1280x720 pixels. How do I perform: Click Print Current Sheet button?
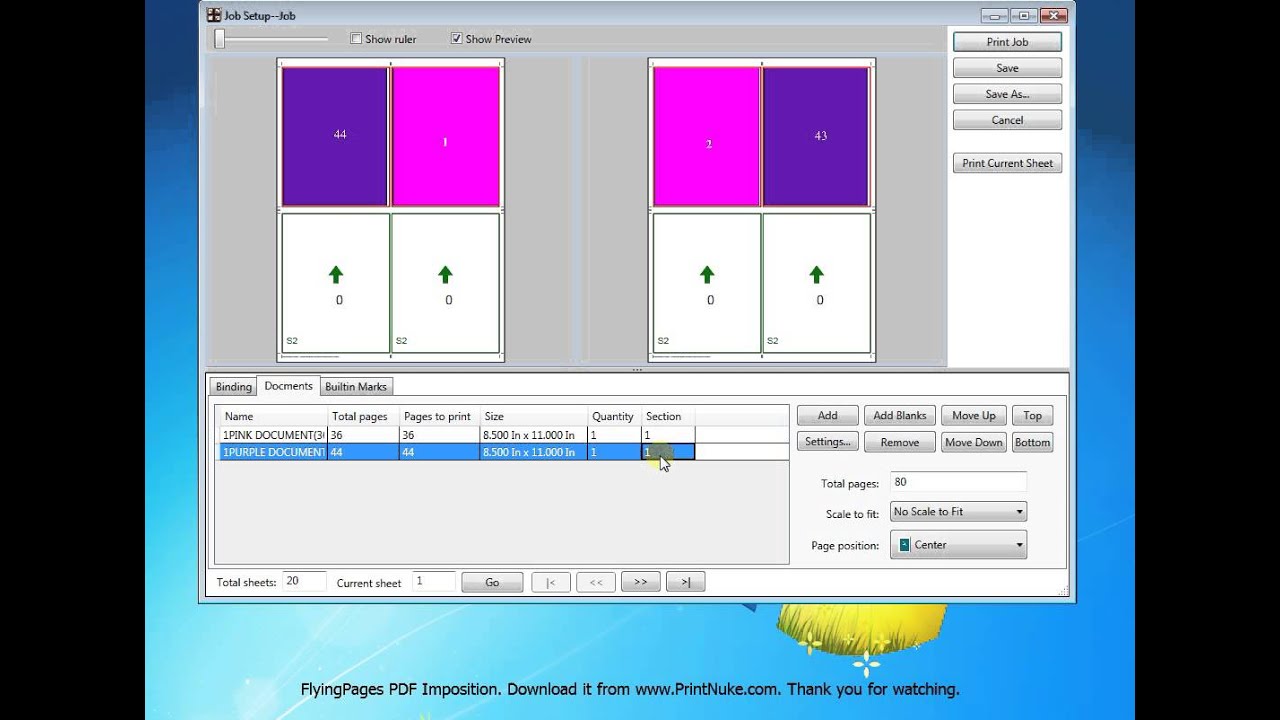[1007, 163]
